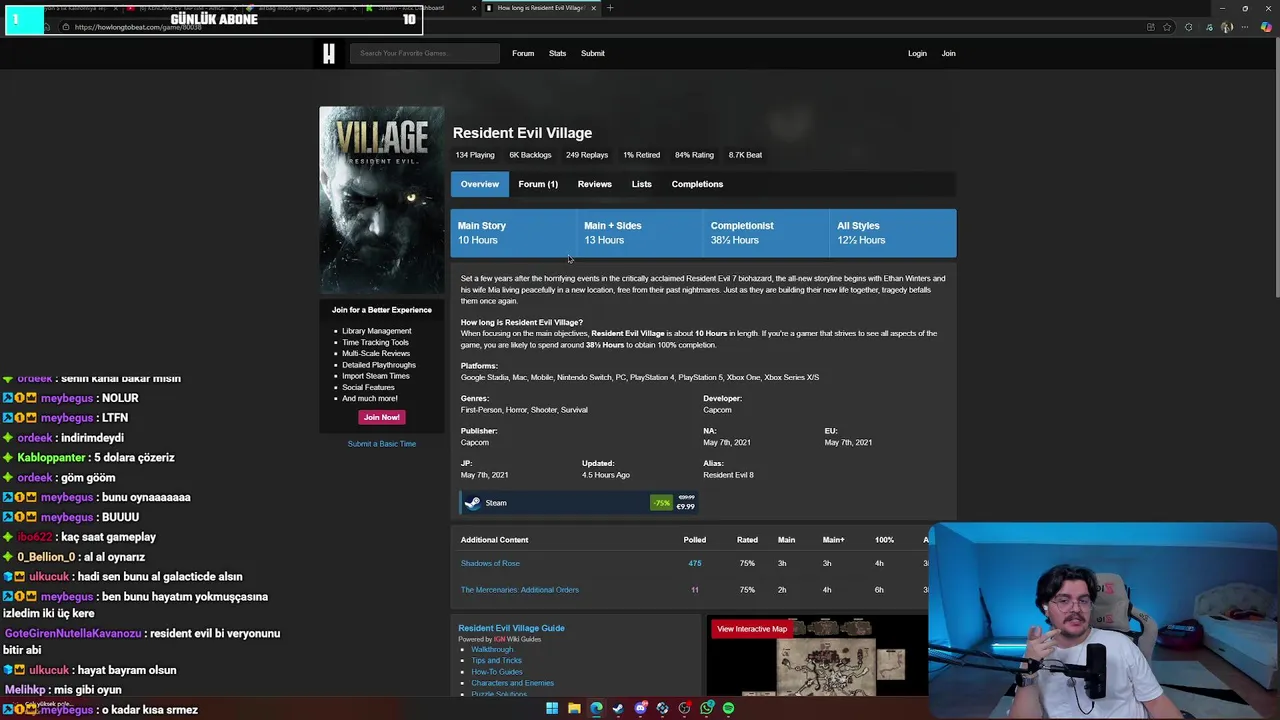The width and height of the screenshot is (1280, 720).
Task: Open a new browser tab
Action: coord(610,8)
